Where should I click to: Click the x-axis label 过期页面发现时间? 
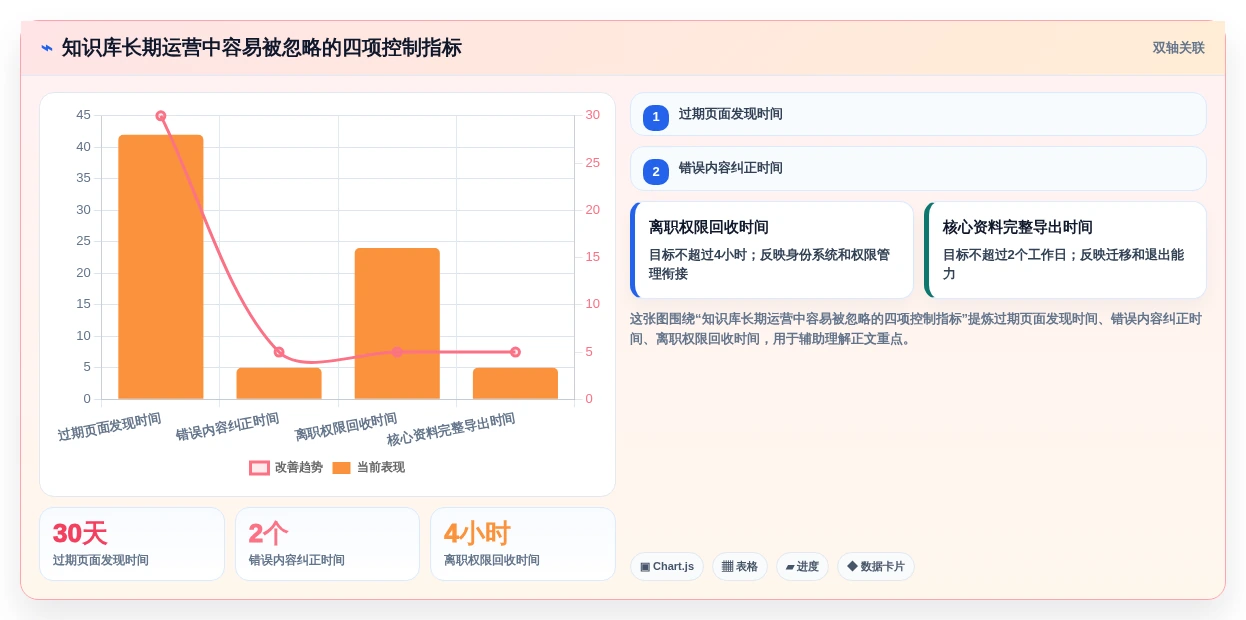[110, 427]
